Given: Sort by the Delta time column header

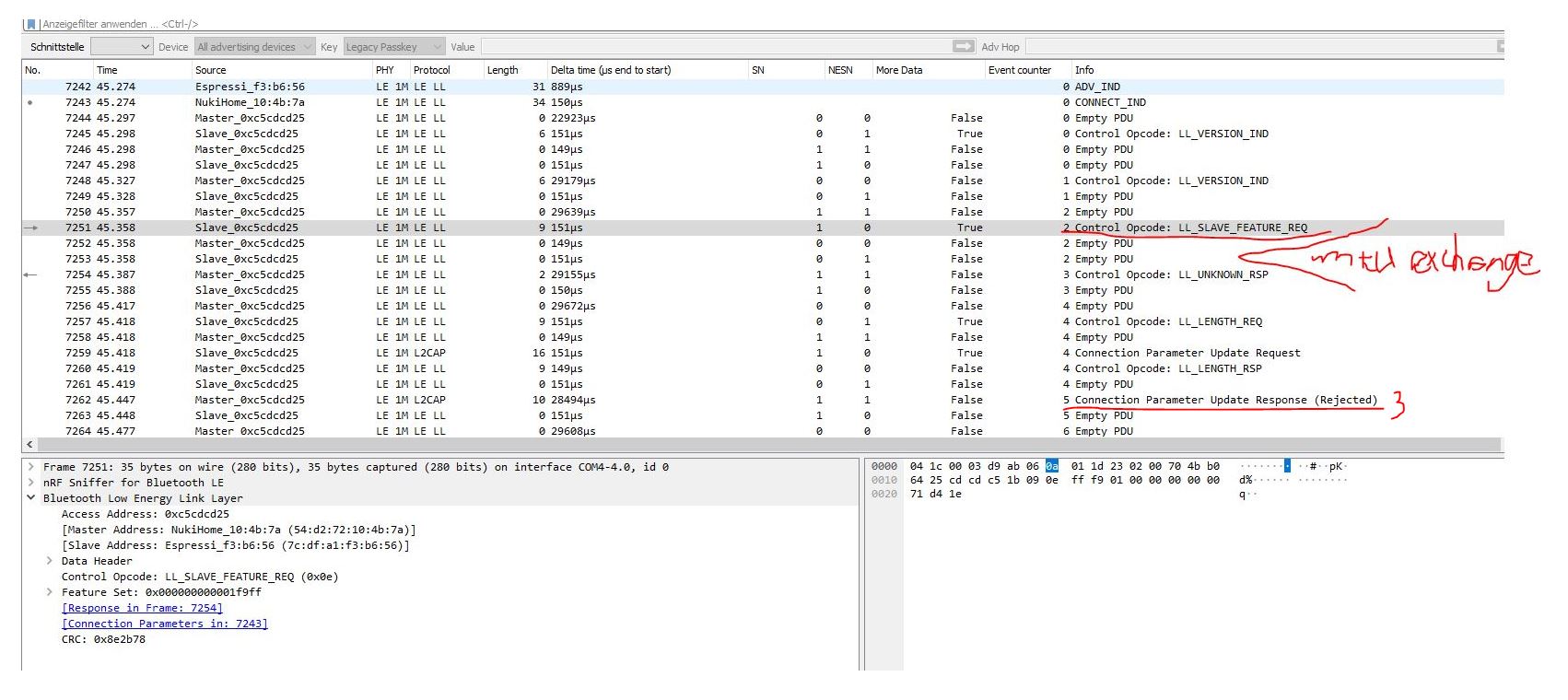Looking at the screenshot, I should [x=648, y=70].
